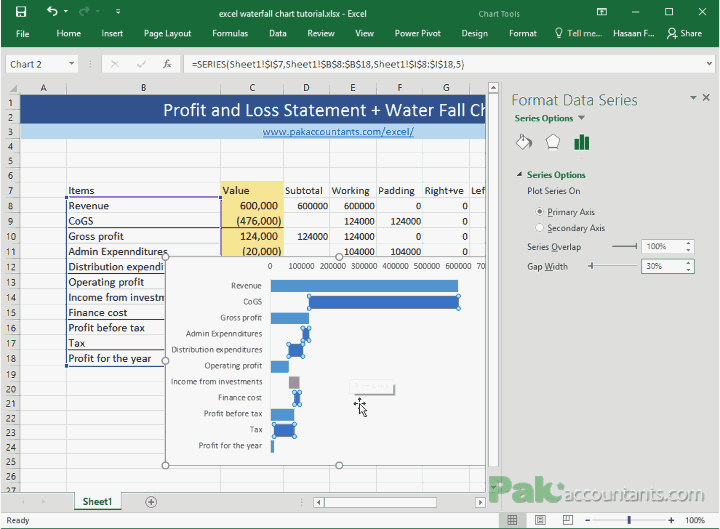
Task: Adjust the Series Overlap slider
Action: tap(636, 247)
